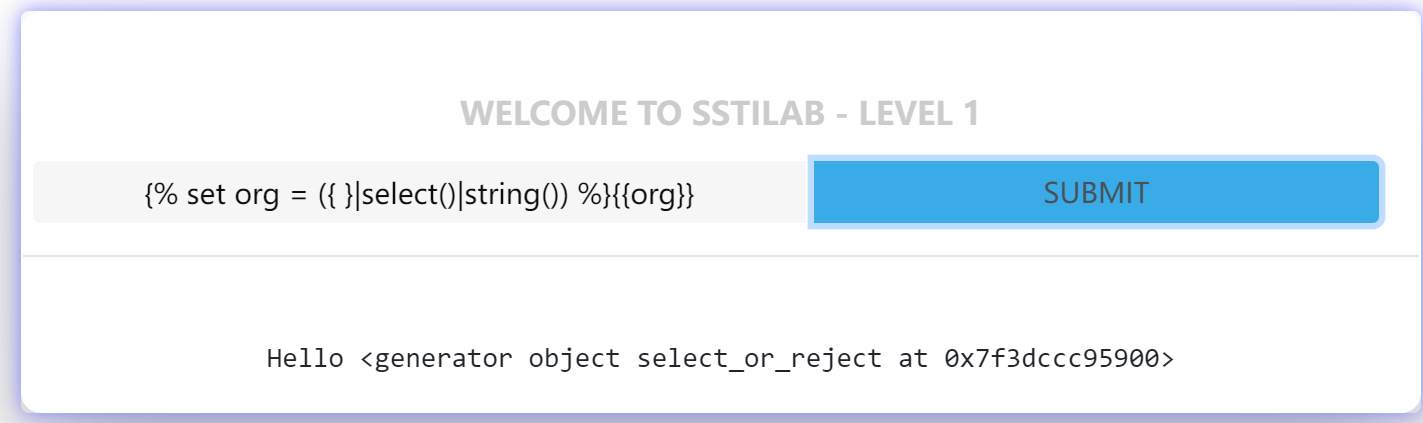Click the WELCOME TO SSTILAB heading
The height and width of the screenshot is (423, 1423).
pos(720,114)
